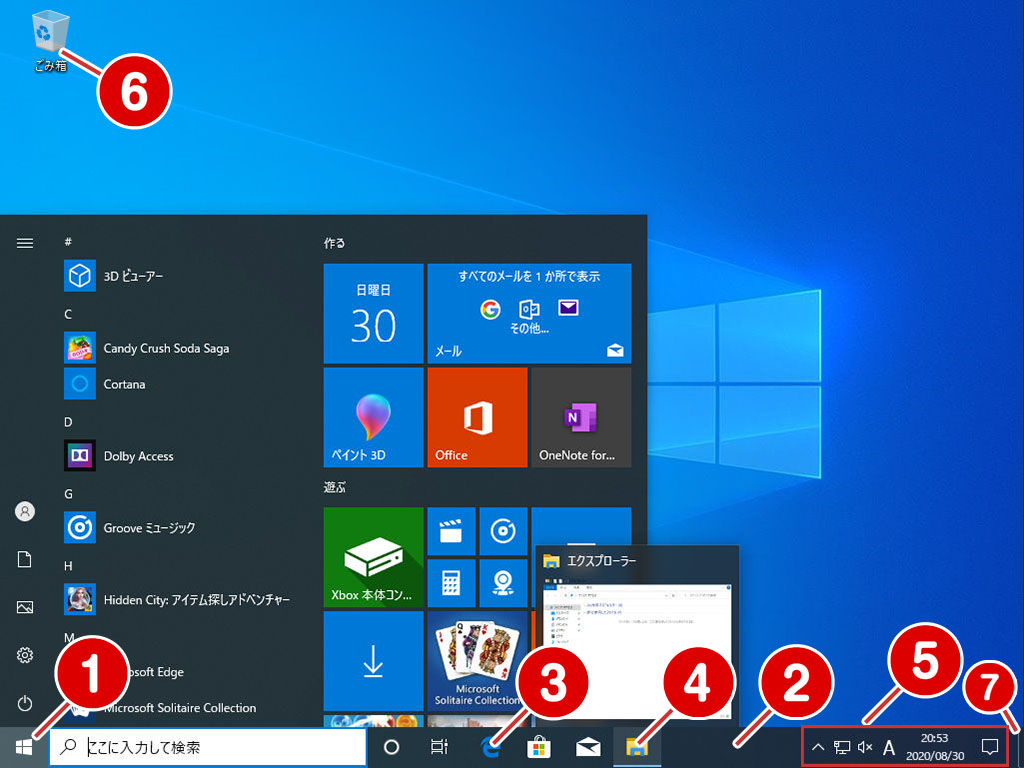Open the calendar tile showing 日曜日 30

point(374,313)
